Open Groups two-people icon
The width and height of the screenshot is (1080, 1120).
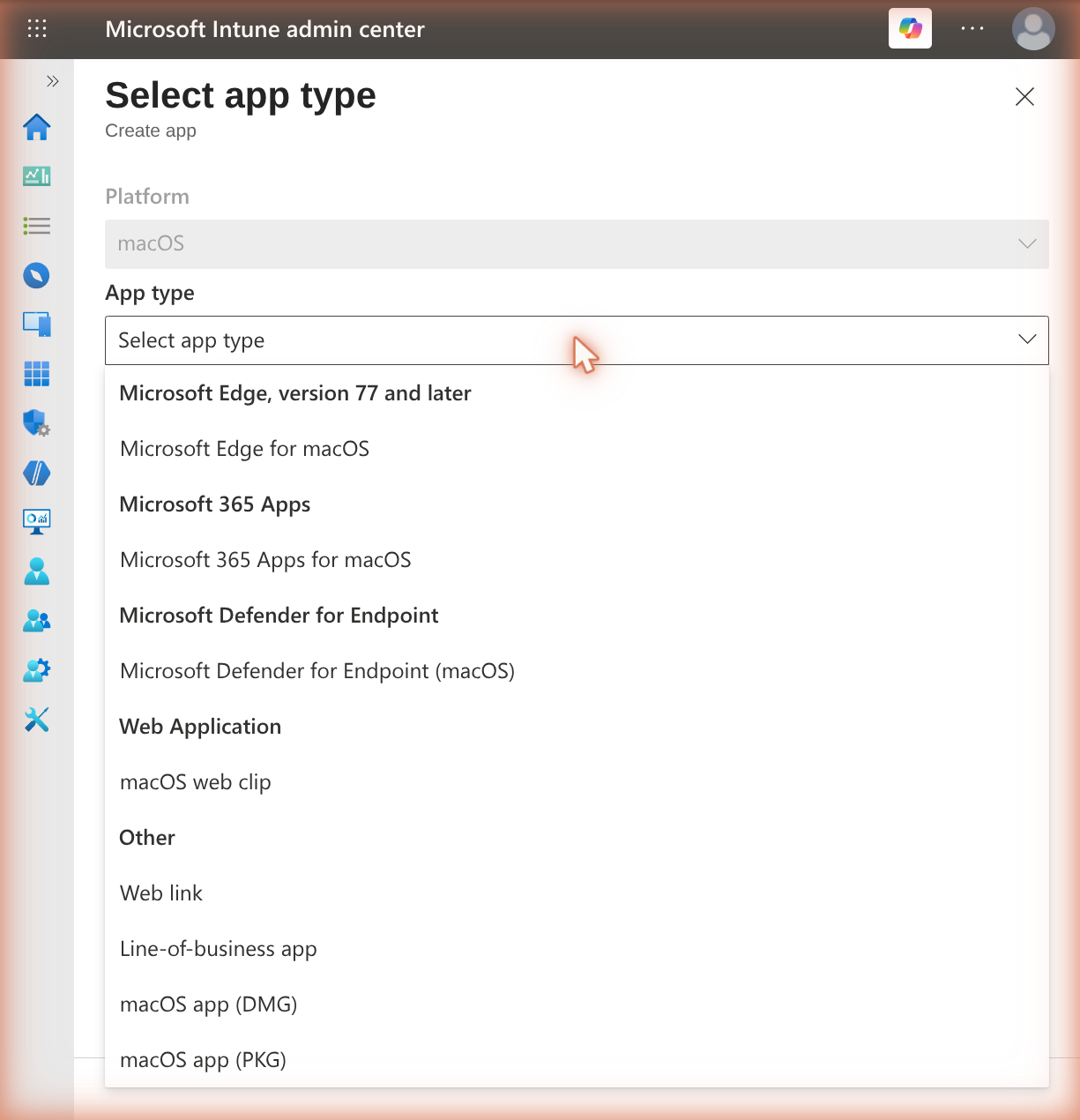click(x=37, y=621)
